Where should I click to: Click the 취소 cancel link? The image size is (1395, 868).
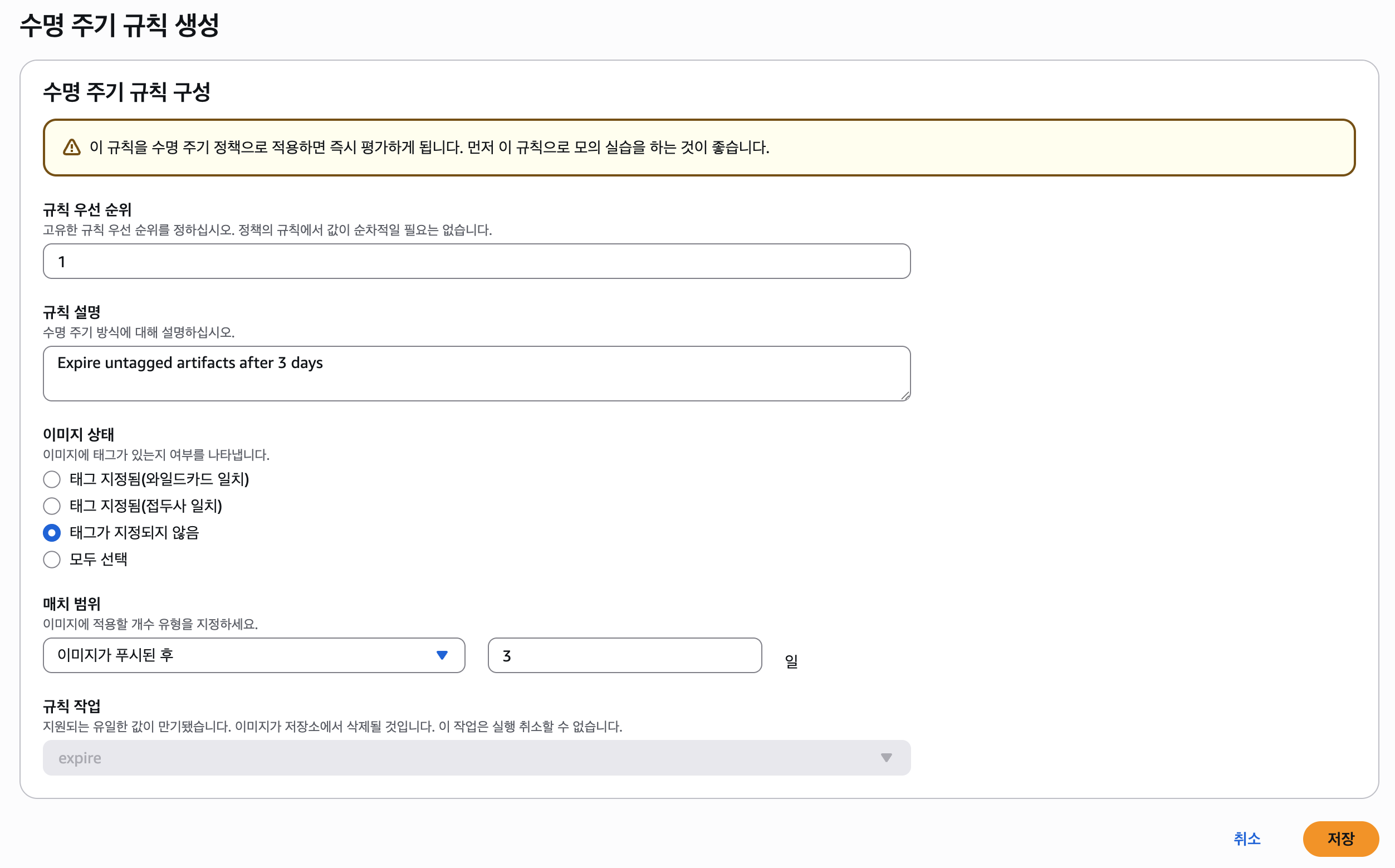click(1246, 838)
